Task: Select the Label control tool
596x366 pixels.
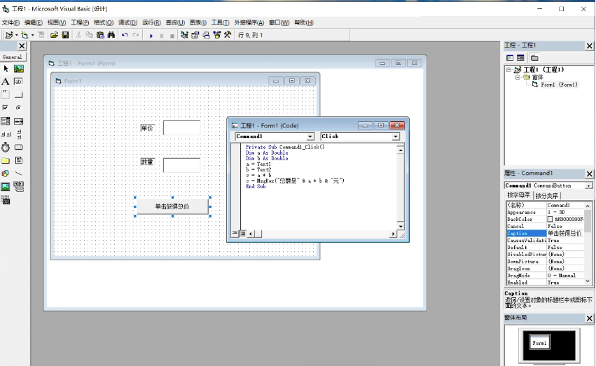Action: coord(6,82)
